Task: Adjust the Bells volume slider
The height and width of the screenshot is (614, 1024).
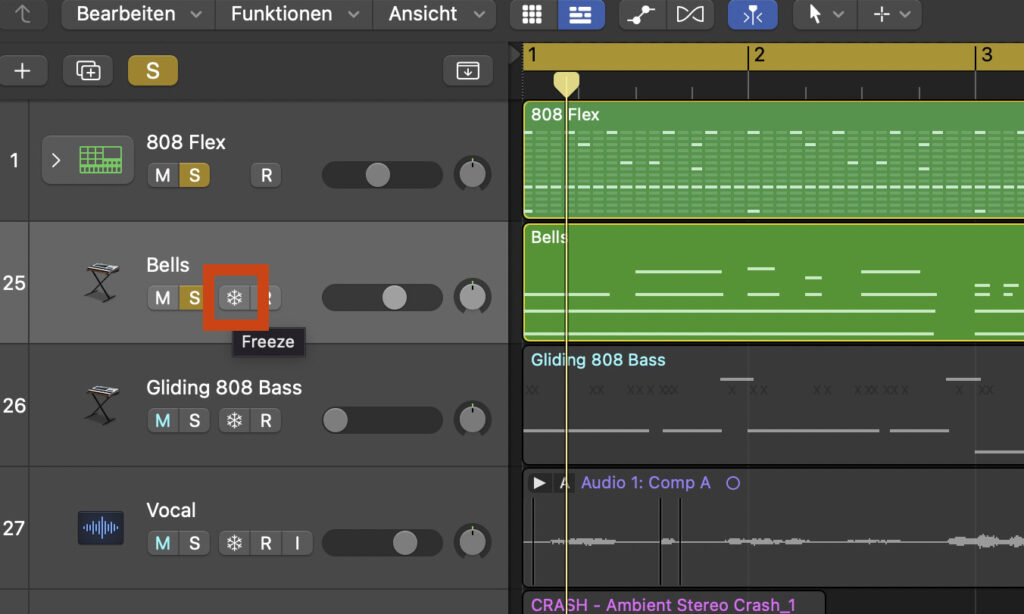Action: tap(382, 297)
